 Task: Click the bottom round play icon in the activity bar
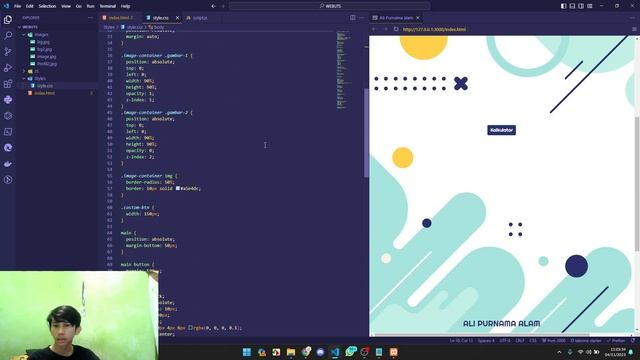click(x=8, y=180)
